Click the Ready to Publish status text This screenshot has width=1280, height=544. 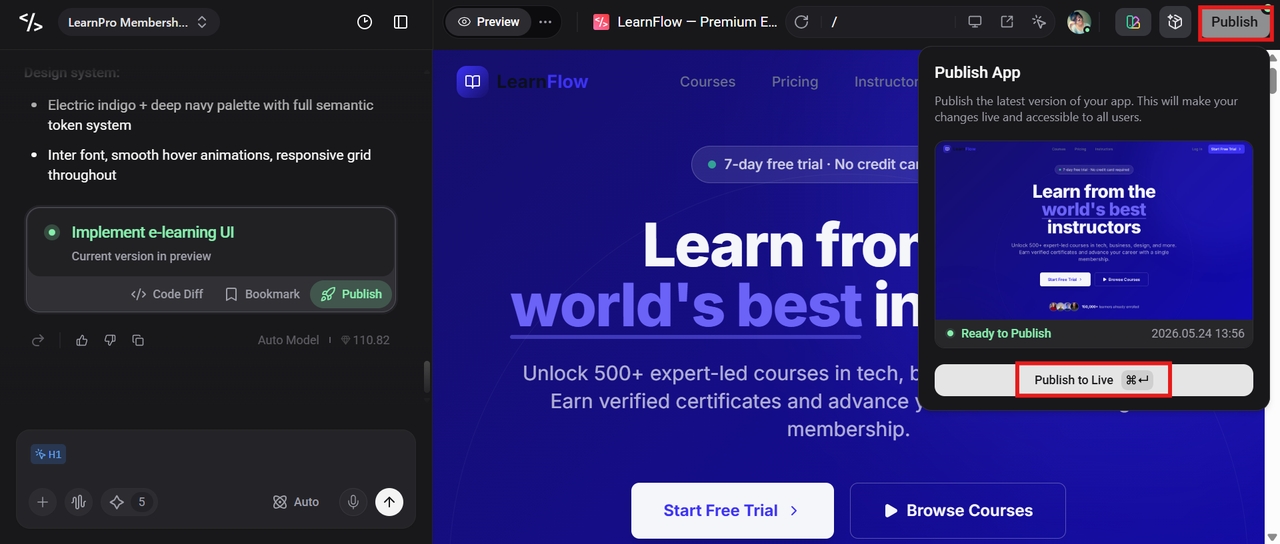(1005, 333)
